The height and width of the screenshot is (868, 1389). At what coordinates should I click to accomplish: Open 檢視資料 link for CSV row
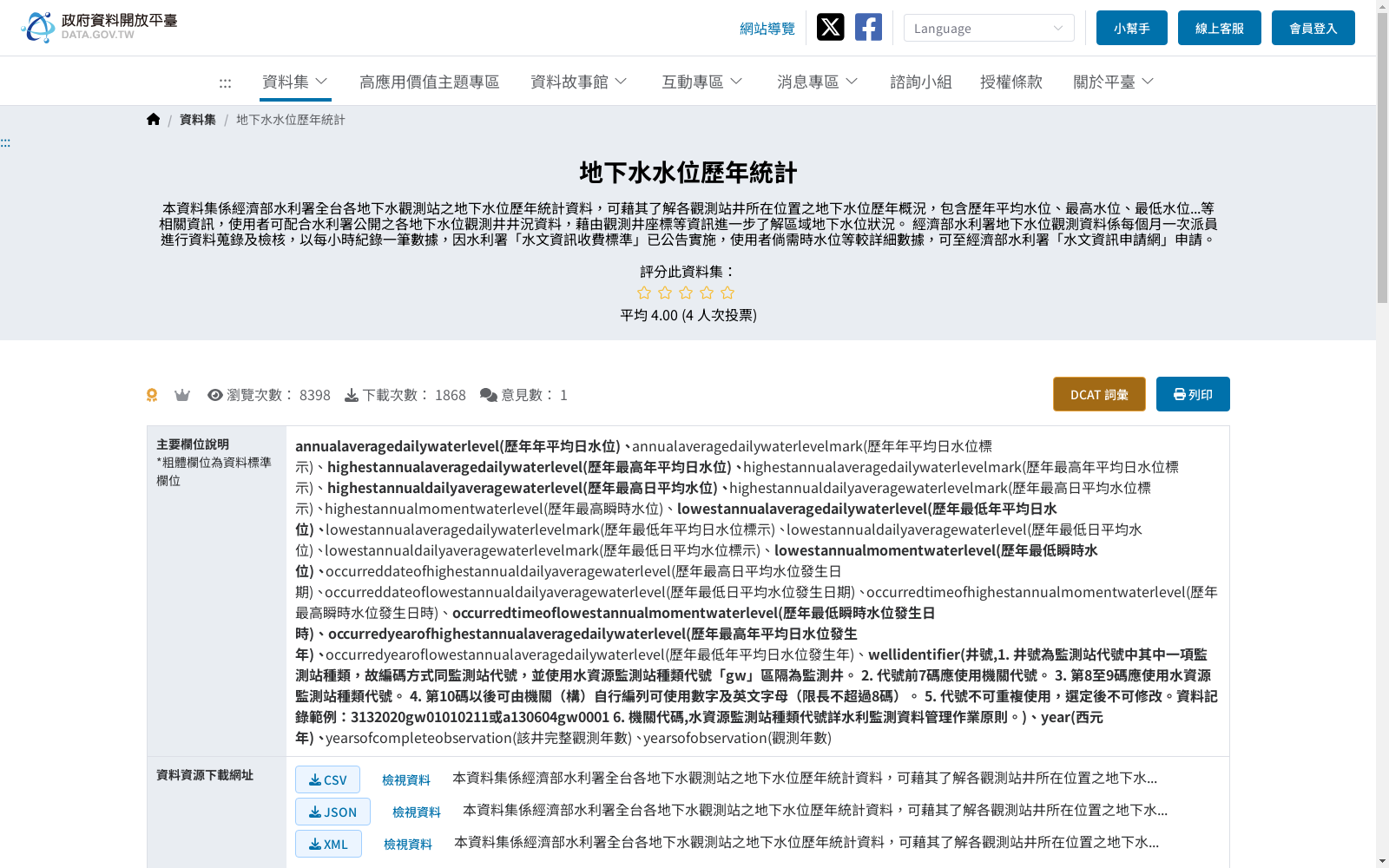point(406,780)
